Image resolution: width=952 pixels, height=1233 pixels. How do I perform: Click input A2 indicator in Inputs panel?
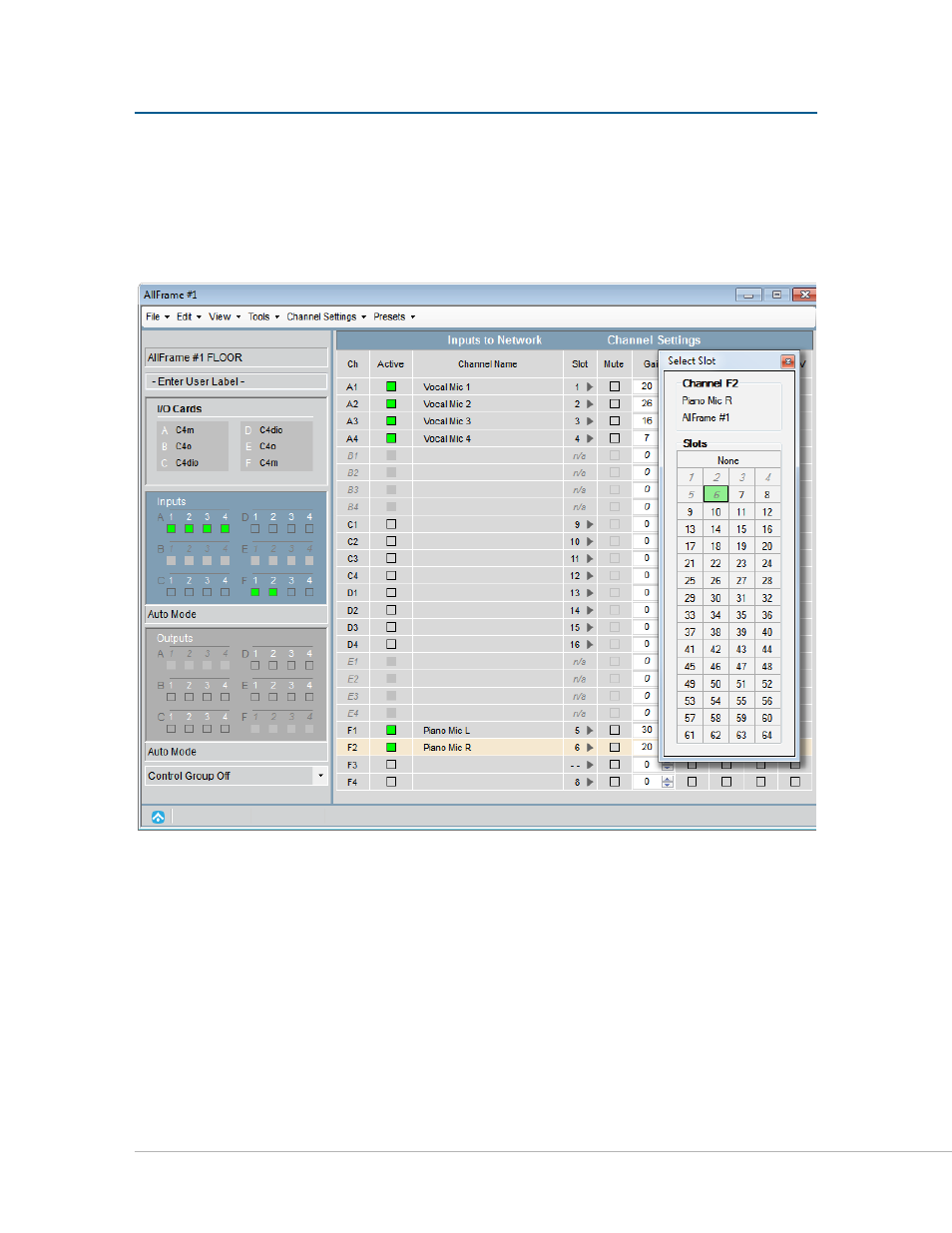click(189, 529)
